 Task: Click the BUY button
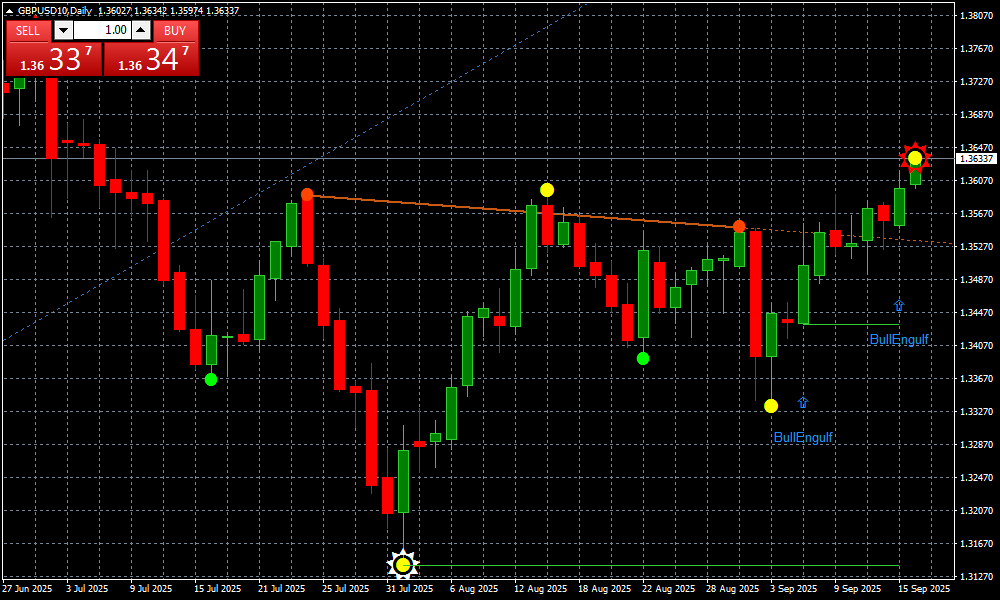175,30
